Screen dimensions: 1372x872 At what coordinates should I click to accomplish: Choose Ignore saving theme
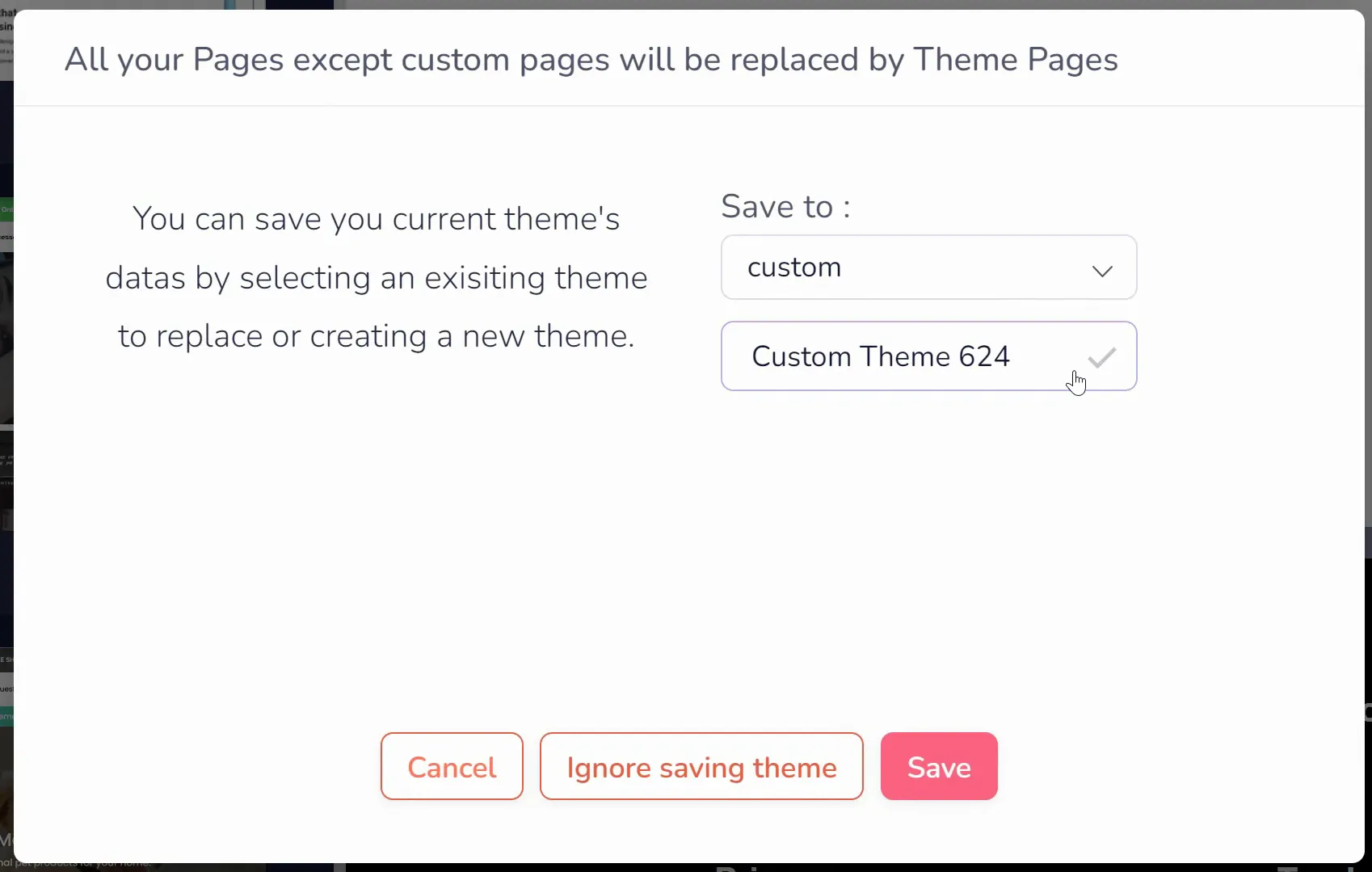701,766
